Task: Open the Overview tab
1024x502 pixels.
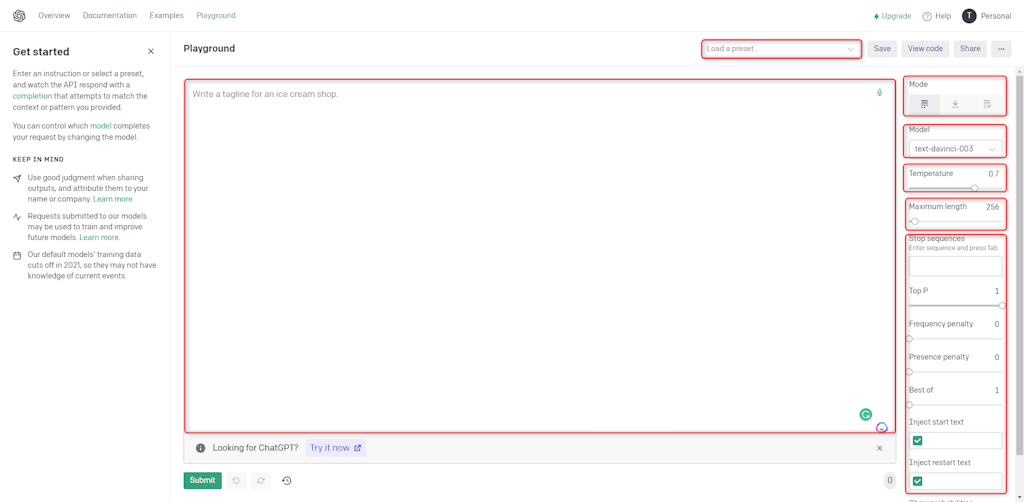Action: pos(54,16)
